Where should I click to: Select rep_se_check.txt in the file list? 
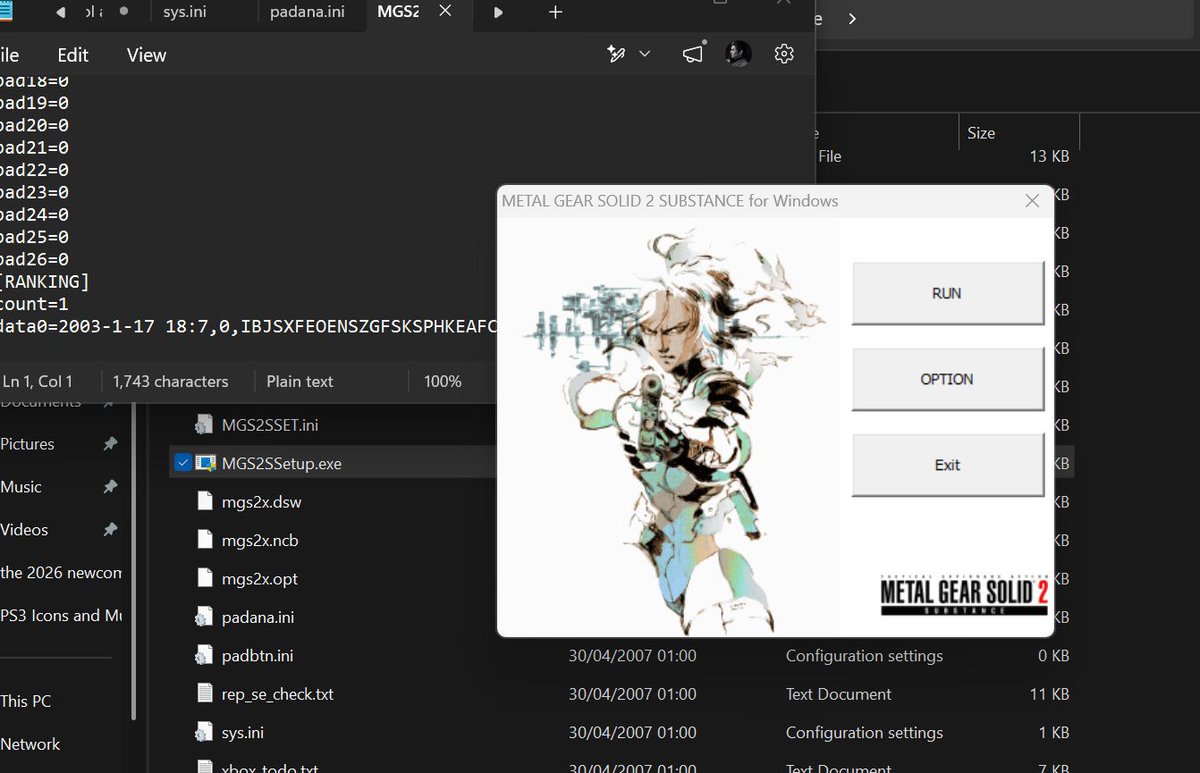(x=278, y=694)
